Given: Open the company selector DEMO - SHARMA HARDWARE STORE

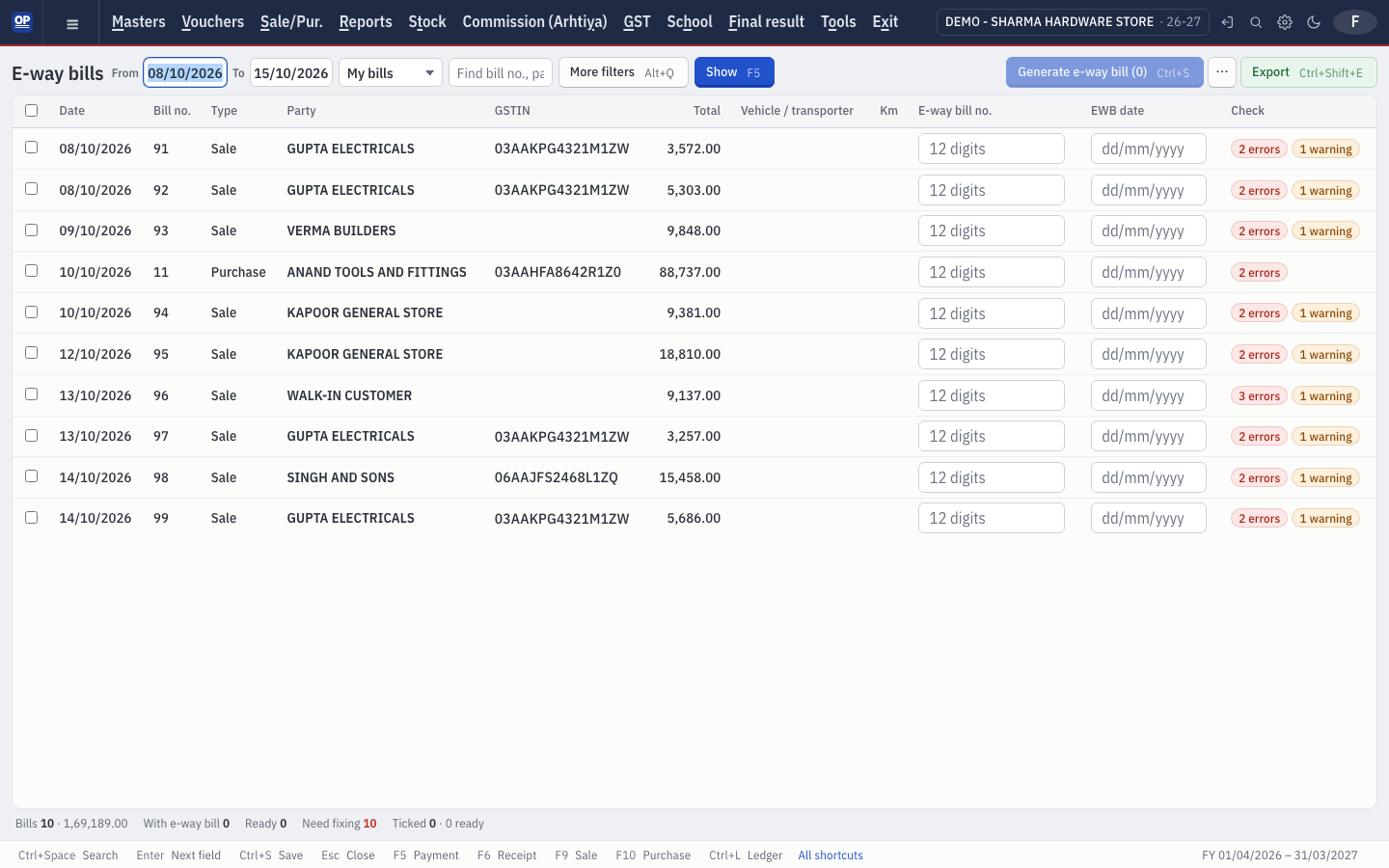Looking at the screenshot, I should point(1073,22).
